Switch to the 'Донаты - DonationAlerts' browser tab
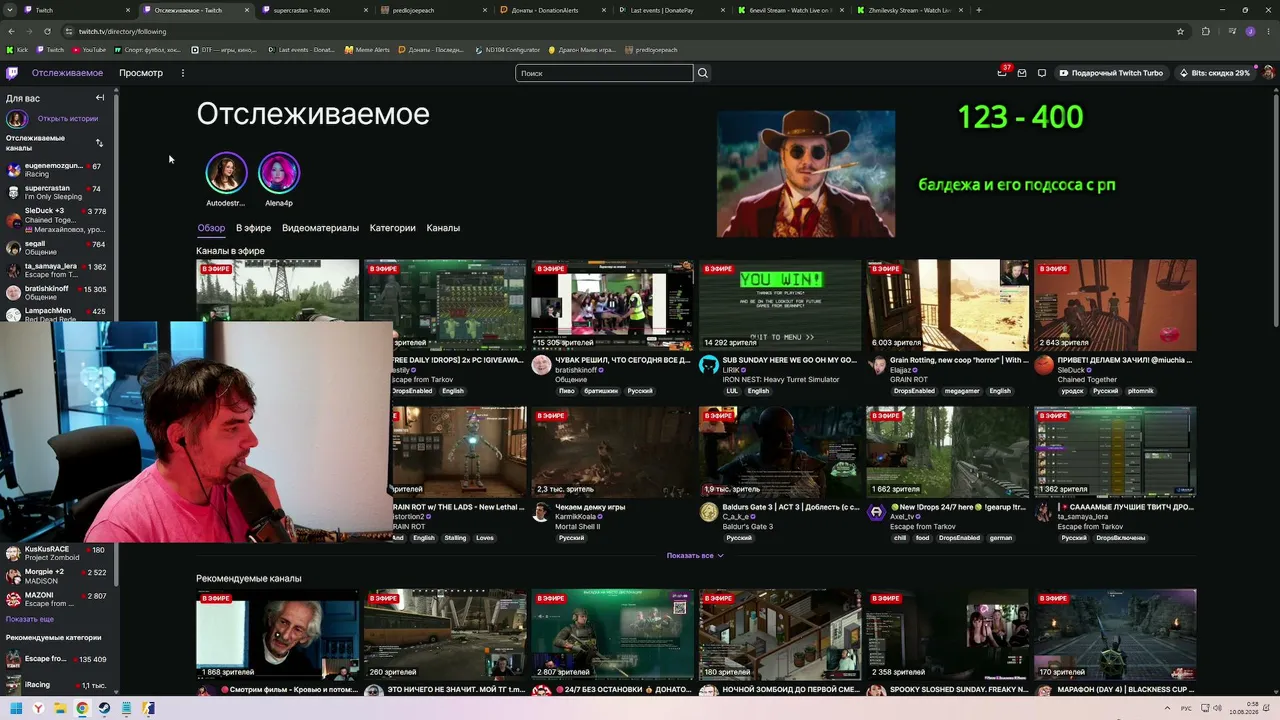 click(553, 10)
